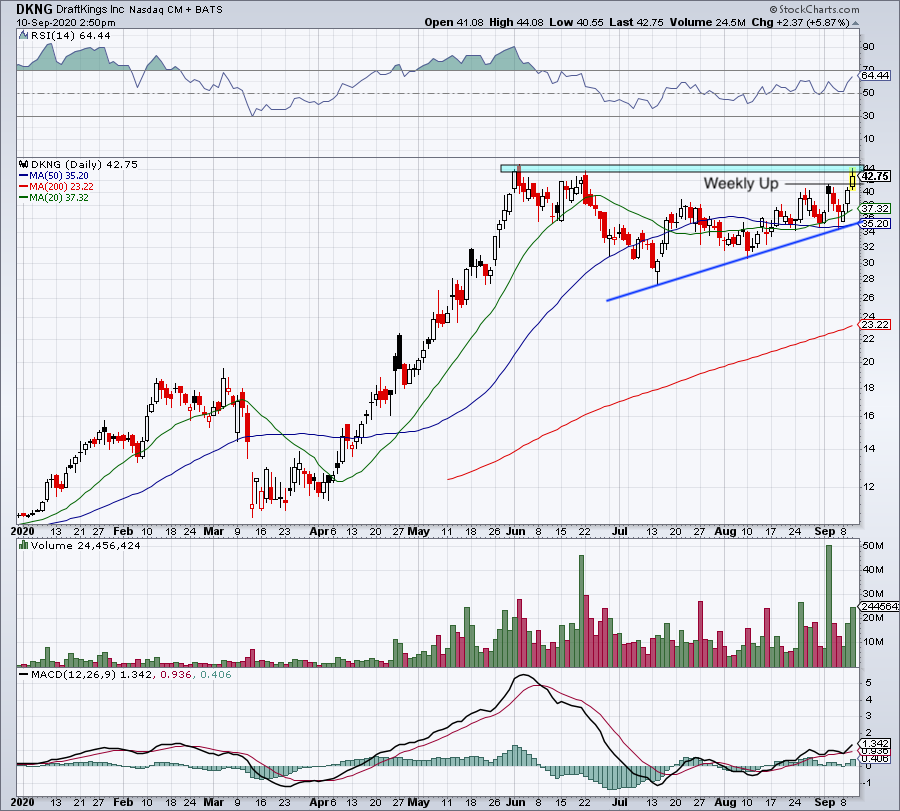The width and height of the screenshot is (900, 811).
Task: Click the 24456424 volume tag on right axis
Action: 879,606
